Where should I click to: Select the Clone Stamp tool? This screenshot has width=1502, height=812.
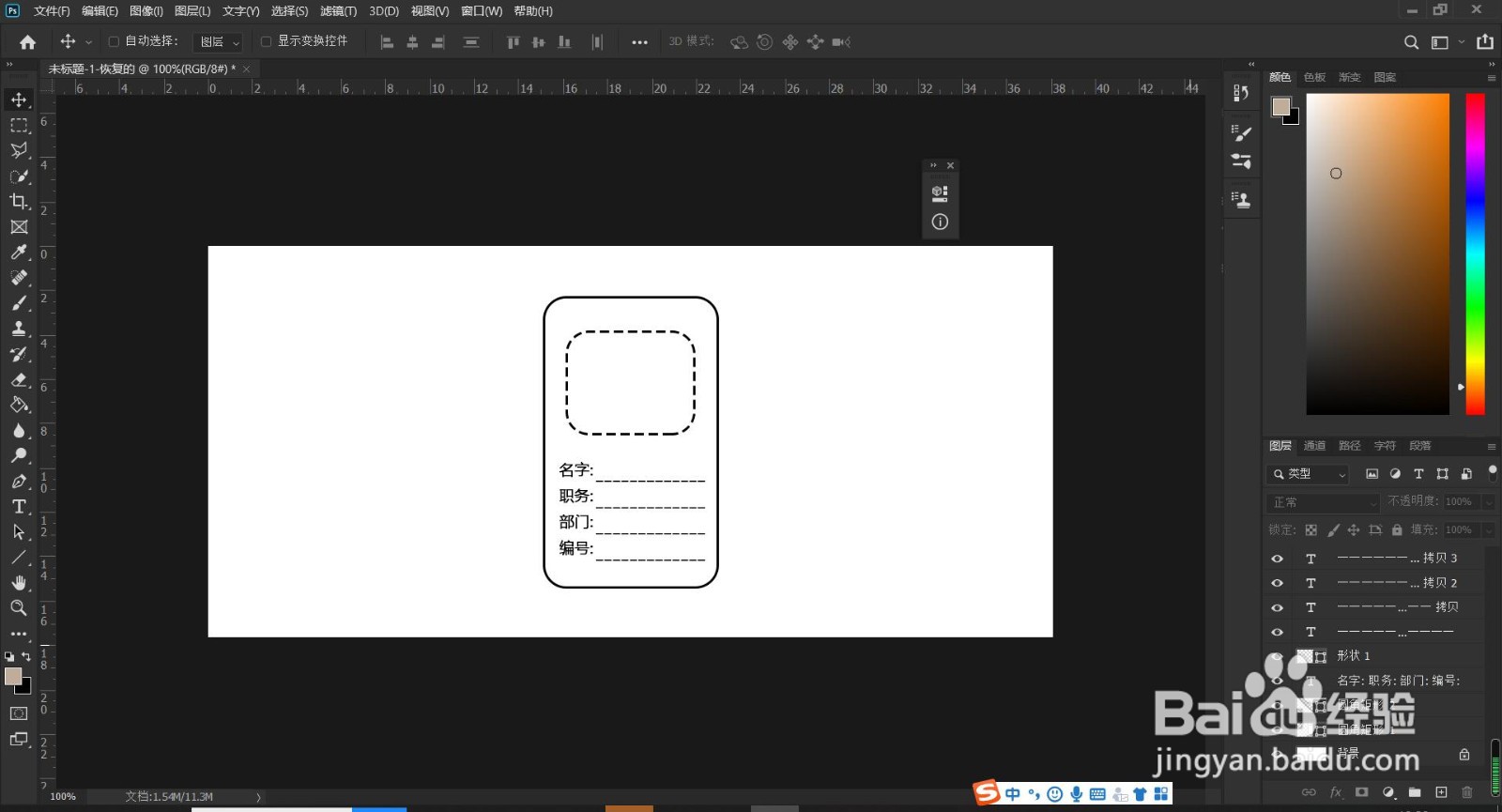(x=19, y=329)
